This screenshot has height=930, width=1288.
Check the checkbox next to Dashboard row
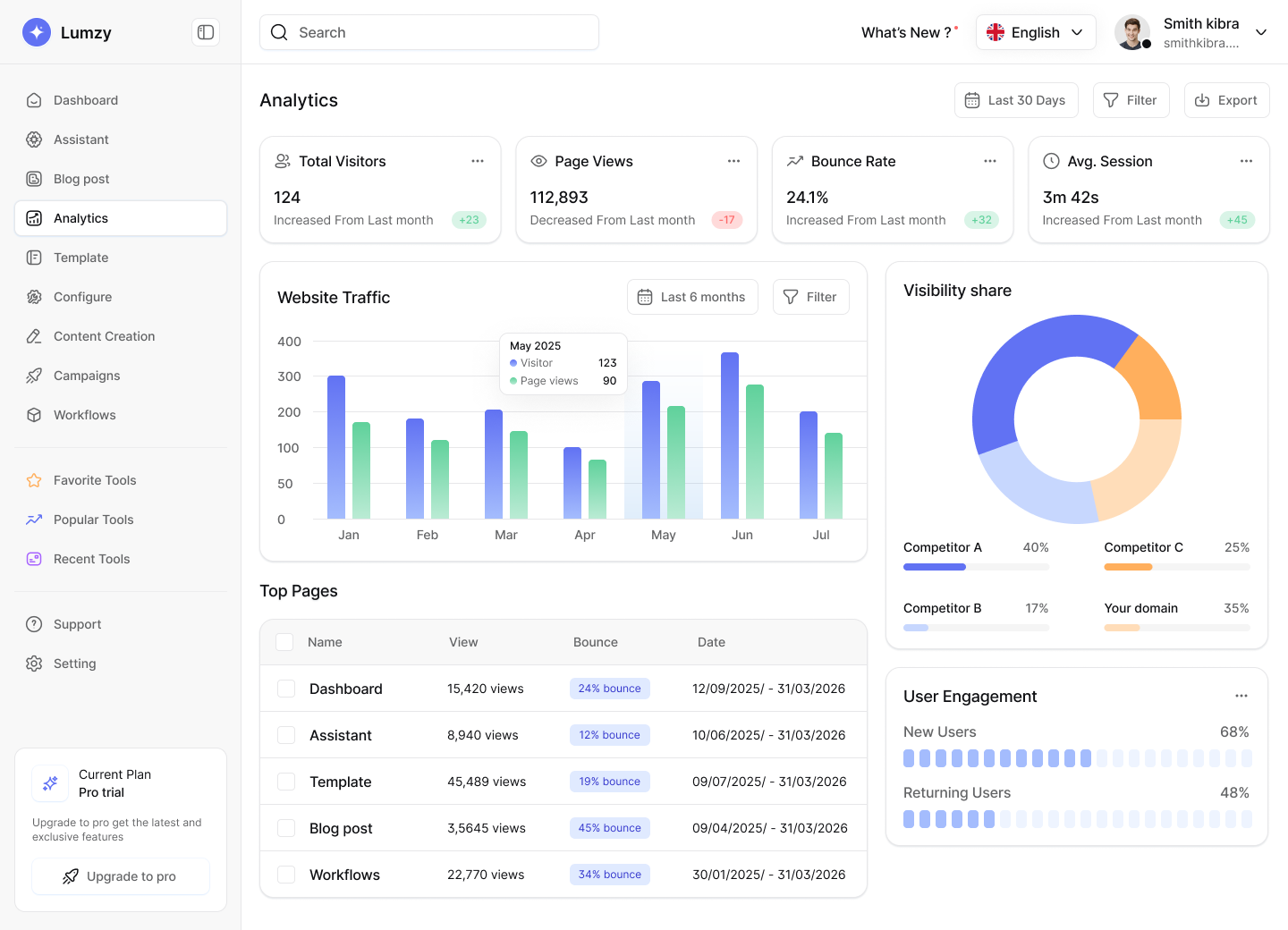click(285, 689)
